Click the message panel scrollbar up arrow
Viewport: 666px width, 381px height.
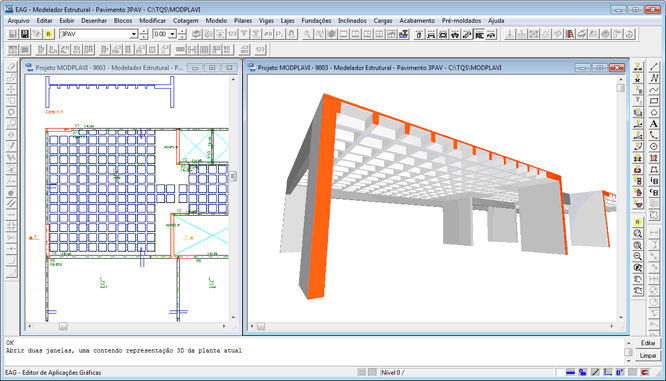click(x=629, y=342)
